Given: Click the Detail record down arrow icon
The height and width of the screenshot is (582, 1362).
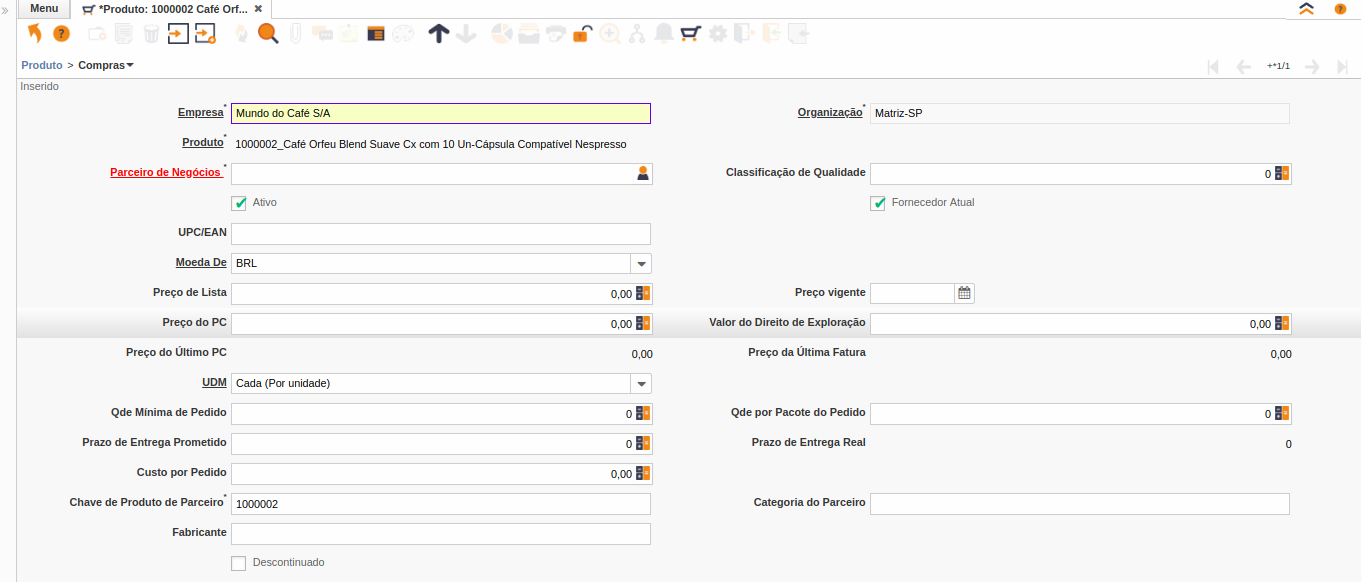Looking at the screenshot, I should click(x=465, y=33).
